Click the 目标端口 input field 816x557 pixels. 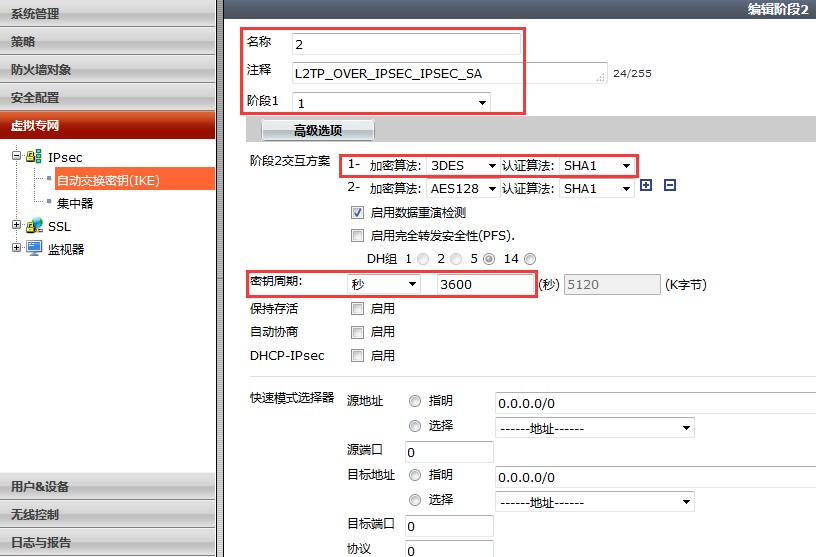point(449,526)
